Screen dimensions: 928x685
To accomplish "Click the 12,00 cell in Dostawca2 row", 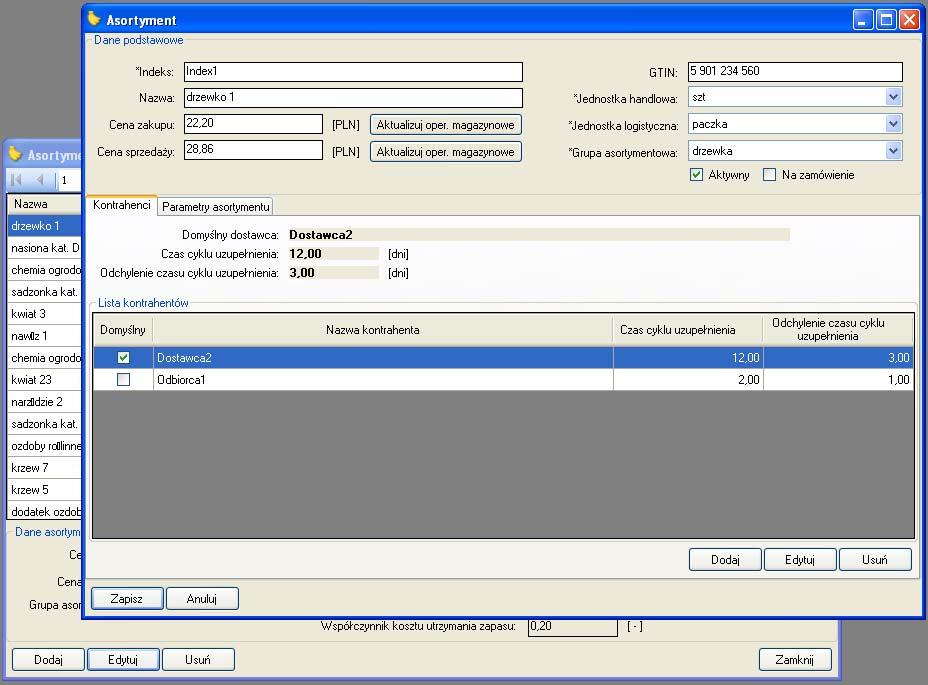I will click(688, 358).
